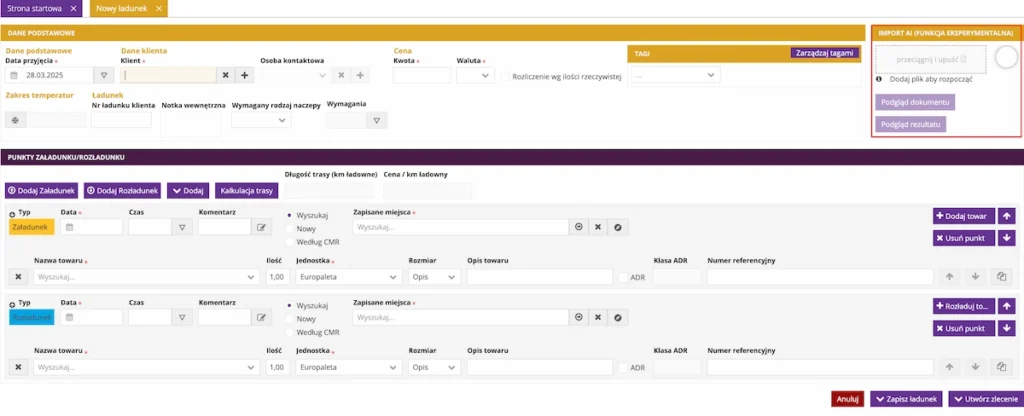Click Dodaj Rozładunek button
This screenshot has width=1024, height=416.
[x=123, y=190]
